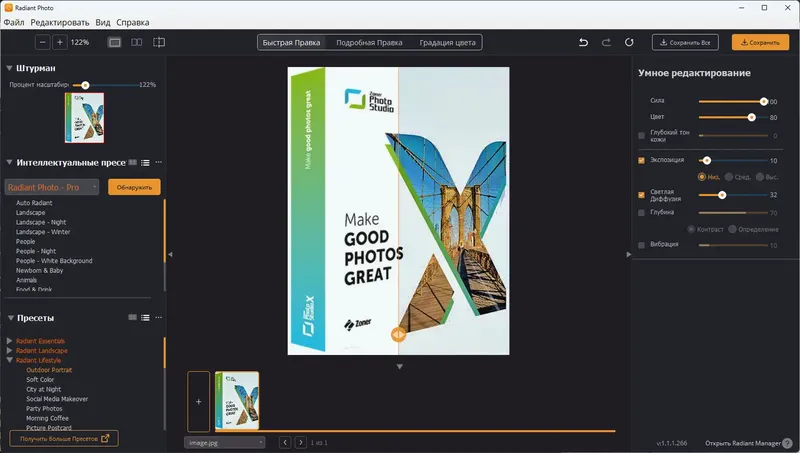The width and height of the screenshot is (800, 453).
Task: Click orange Сохранить button
Action: tap(760, 42)
